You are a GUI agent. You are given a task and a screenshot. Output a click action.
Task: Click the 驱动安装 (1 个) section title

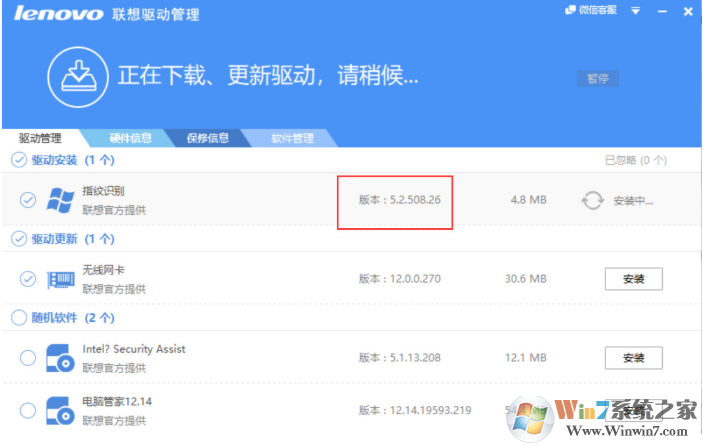tap(73, 160)
